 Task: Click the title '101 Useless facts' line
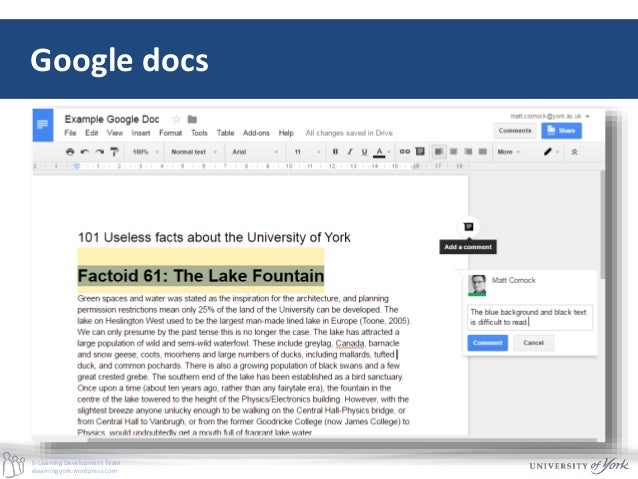pos(214,237)
